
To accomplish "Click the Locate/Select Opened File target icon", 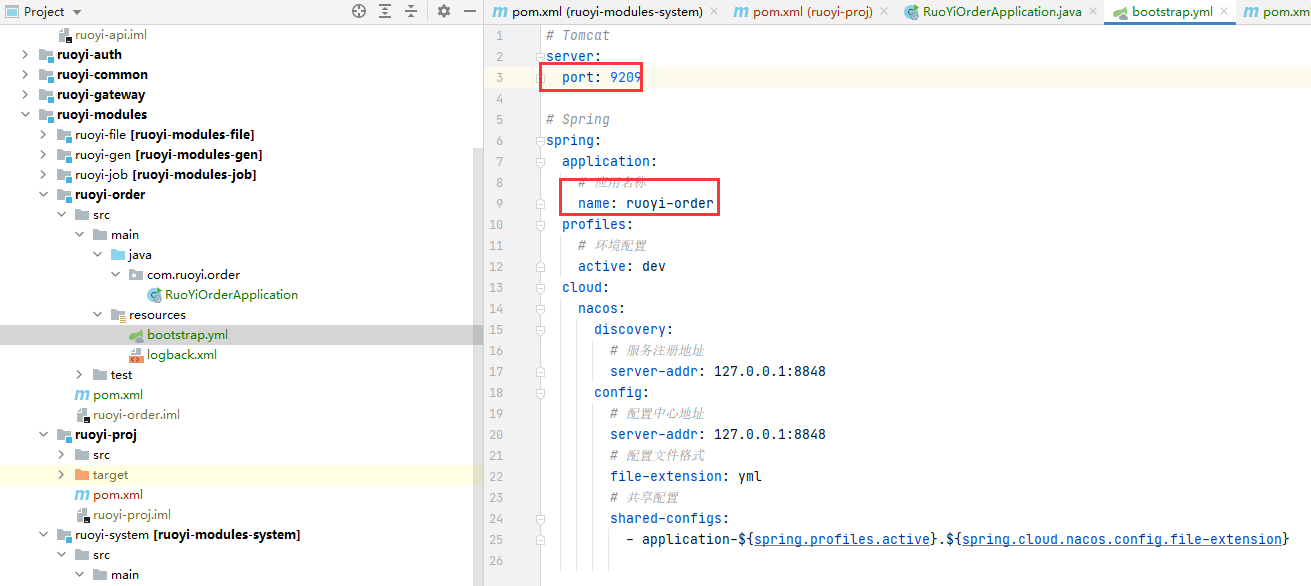I will click(359, 11).
